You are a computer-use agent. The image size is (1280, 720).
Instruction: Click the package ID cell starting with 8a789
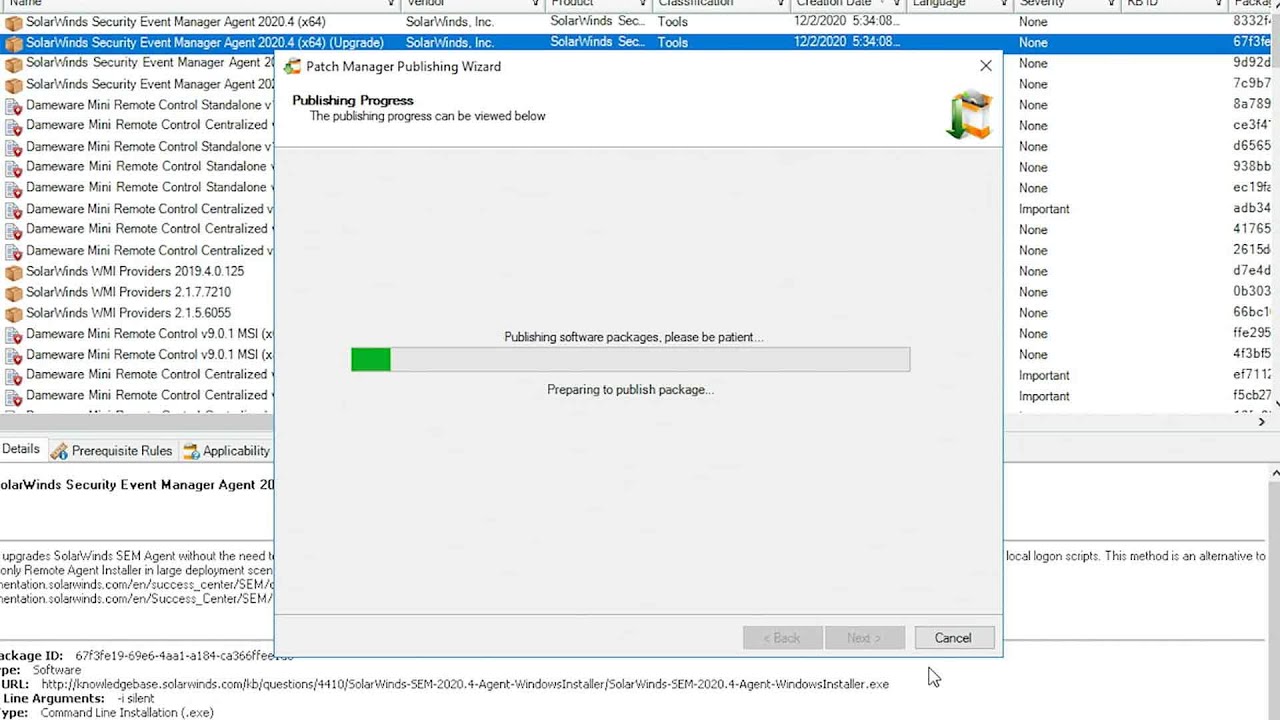1253,105
